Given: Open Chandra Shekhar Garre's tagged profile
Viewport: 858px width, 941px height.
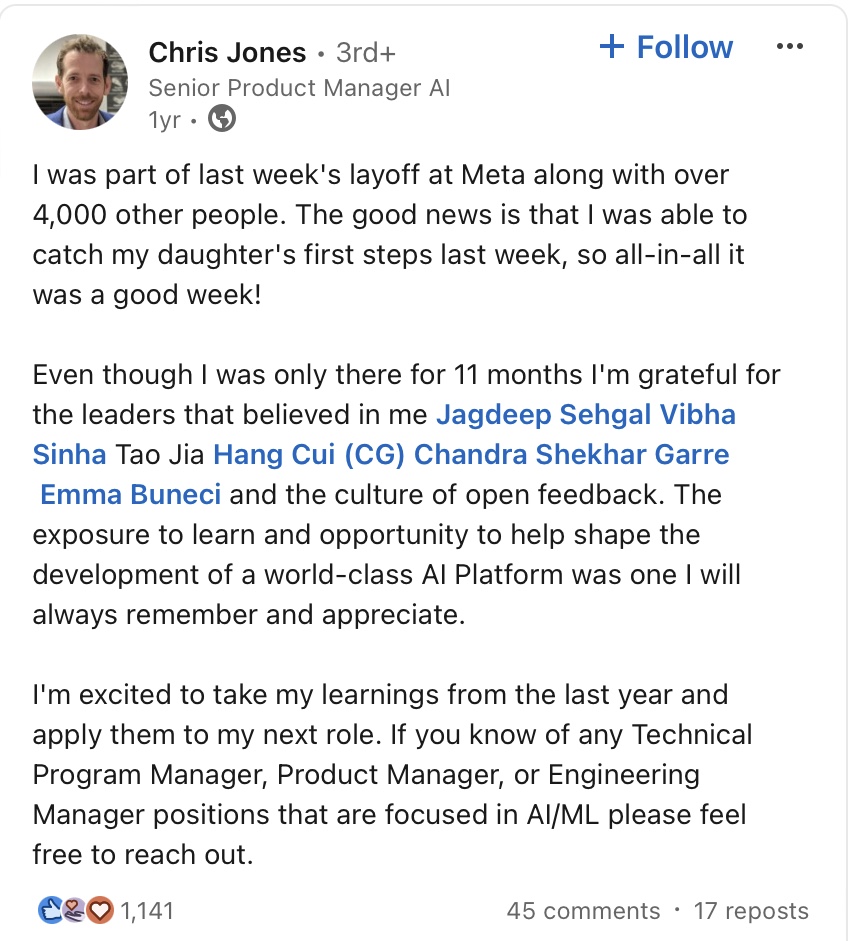Looking at the screenshot, I should [x=571, y=454].
